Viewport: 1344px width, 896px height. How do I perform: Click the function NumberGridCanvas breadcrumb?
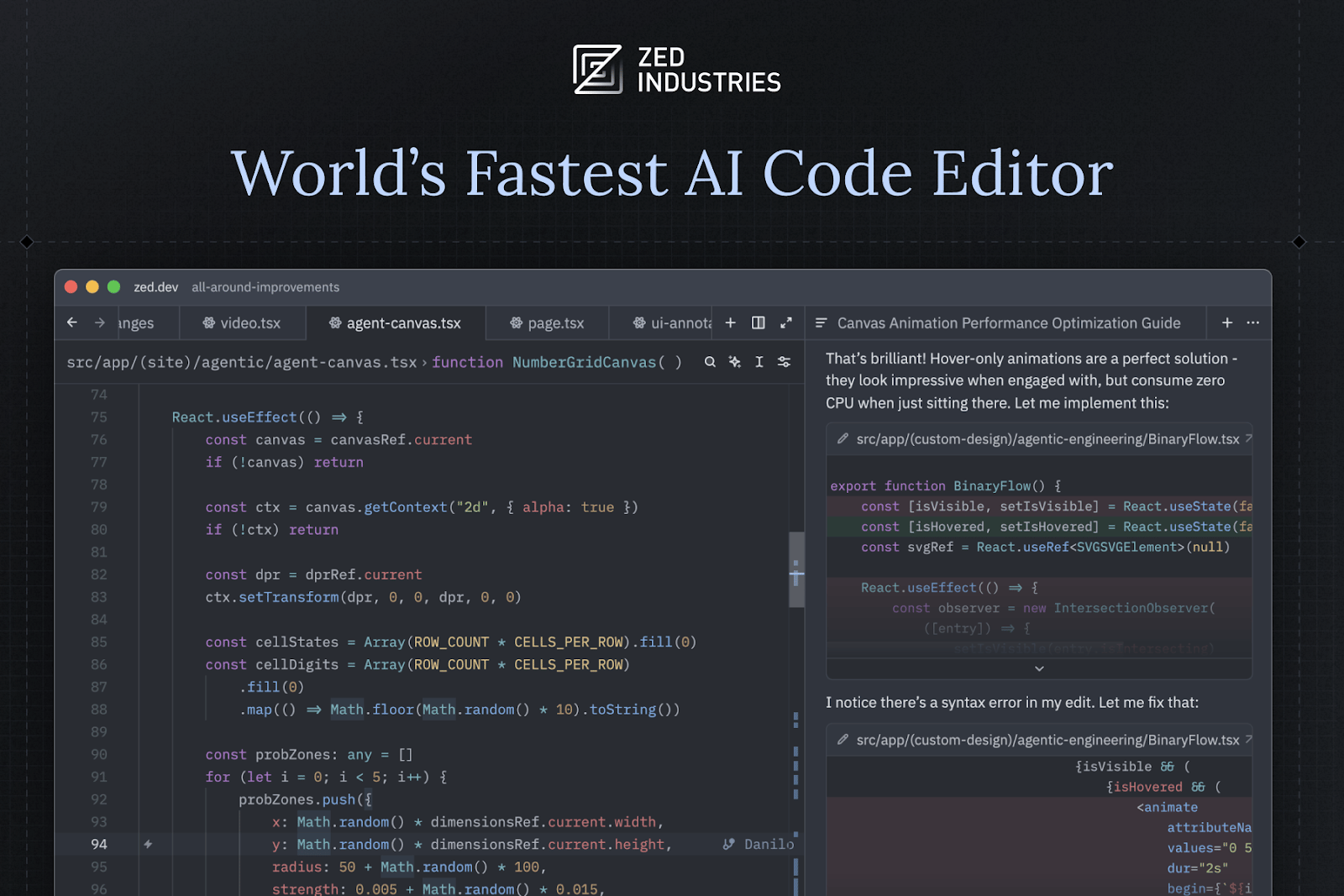[557, 362]
